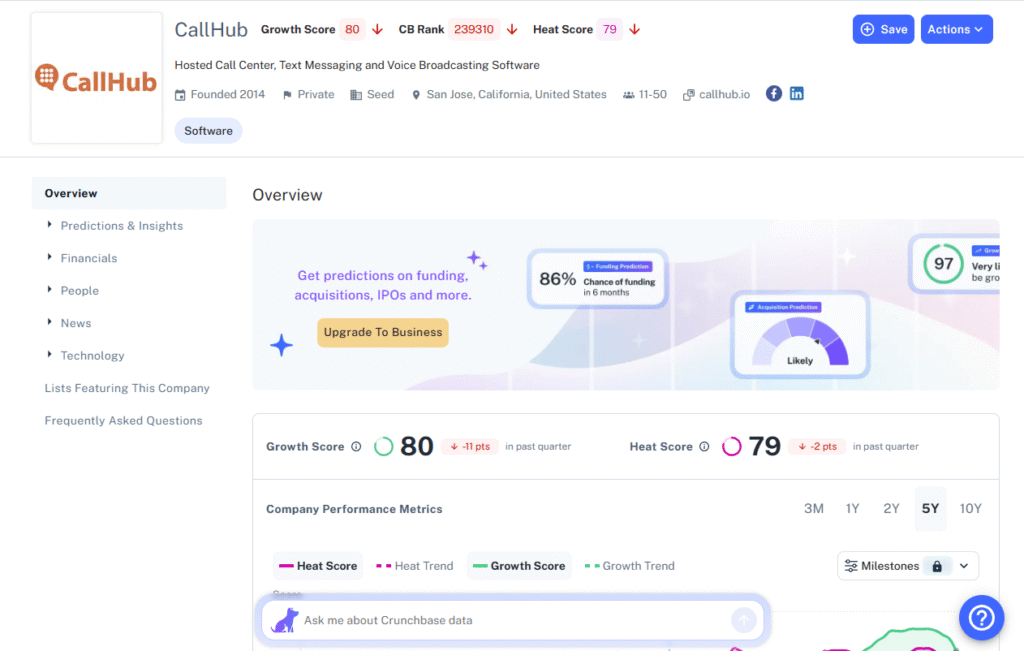Click Upgrade To Business button
Screen dimensions: 1024x651
(x=383, y=332)
